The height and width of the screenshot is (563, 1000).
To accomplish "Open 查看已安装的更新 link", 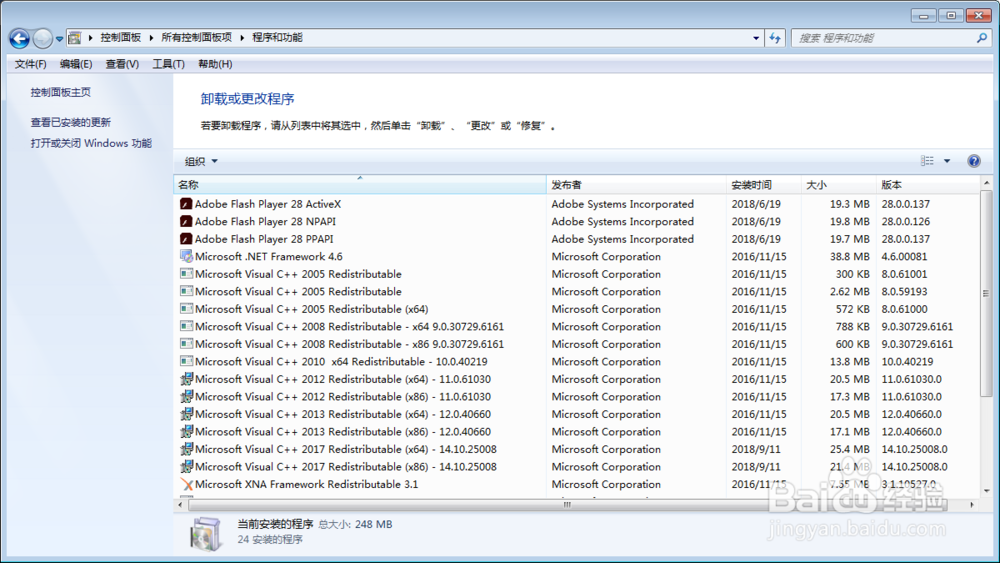I will 71,122.
